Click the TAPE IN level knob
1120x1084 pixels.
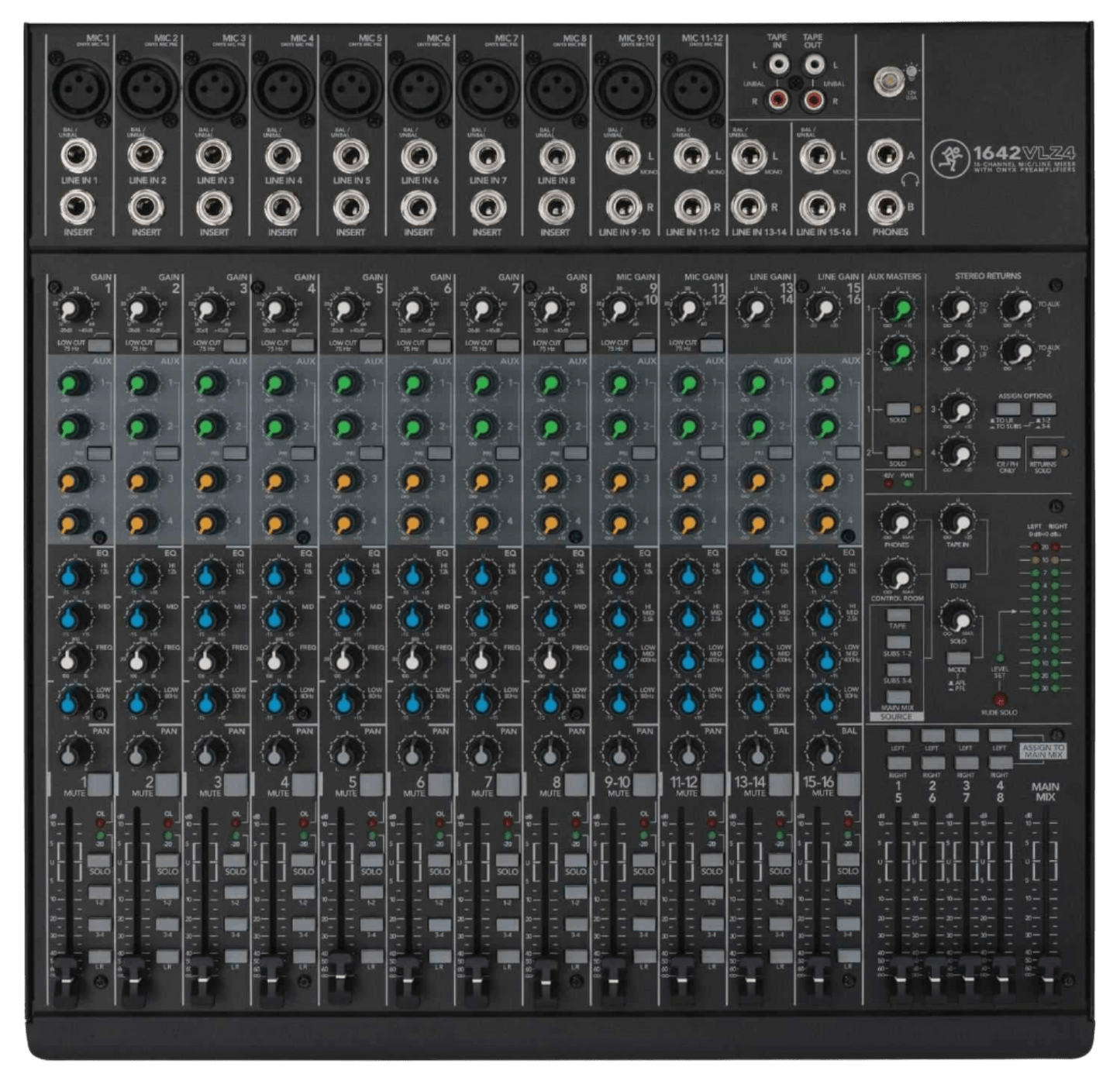point(959,519)
